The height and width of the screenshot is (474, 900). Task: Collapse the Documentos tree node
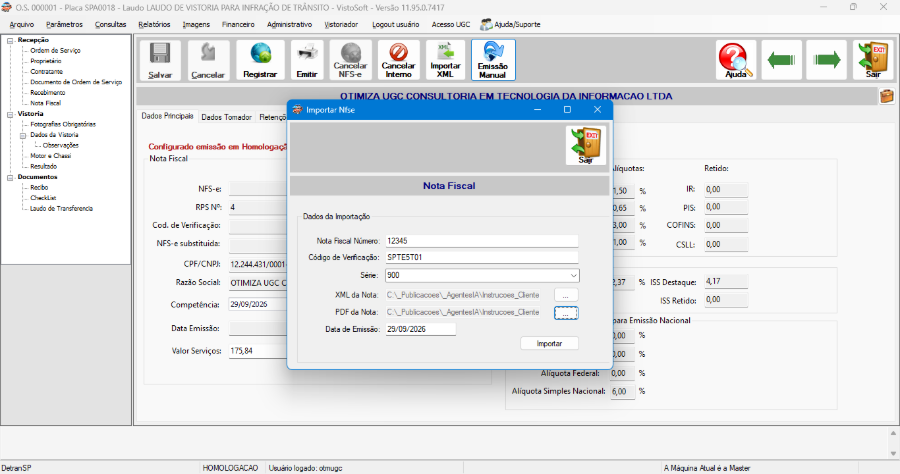coord(10,177)
